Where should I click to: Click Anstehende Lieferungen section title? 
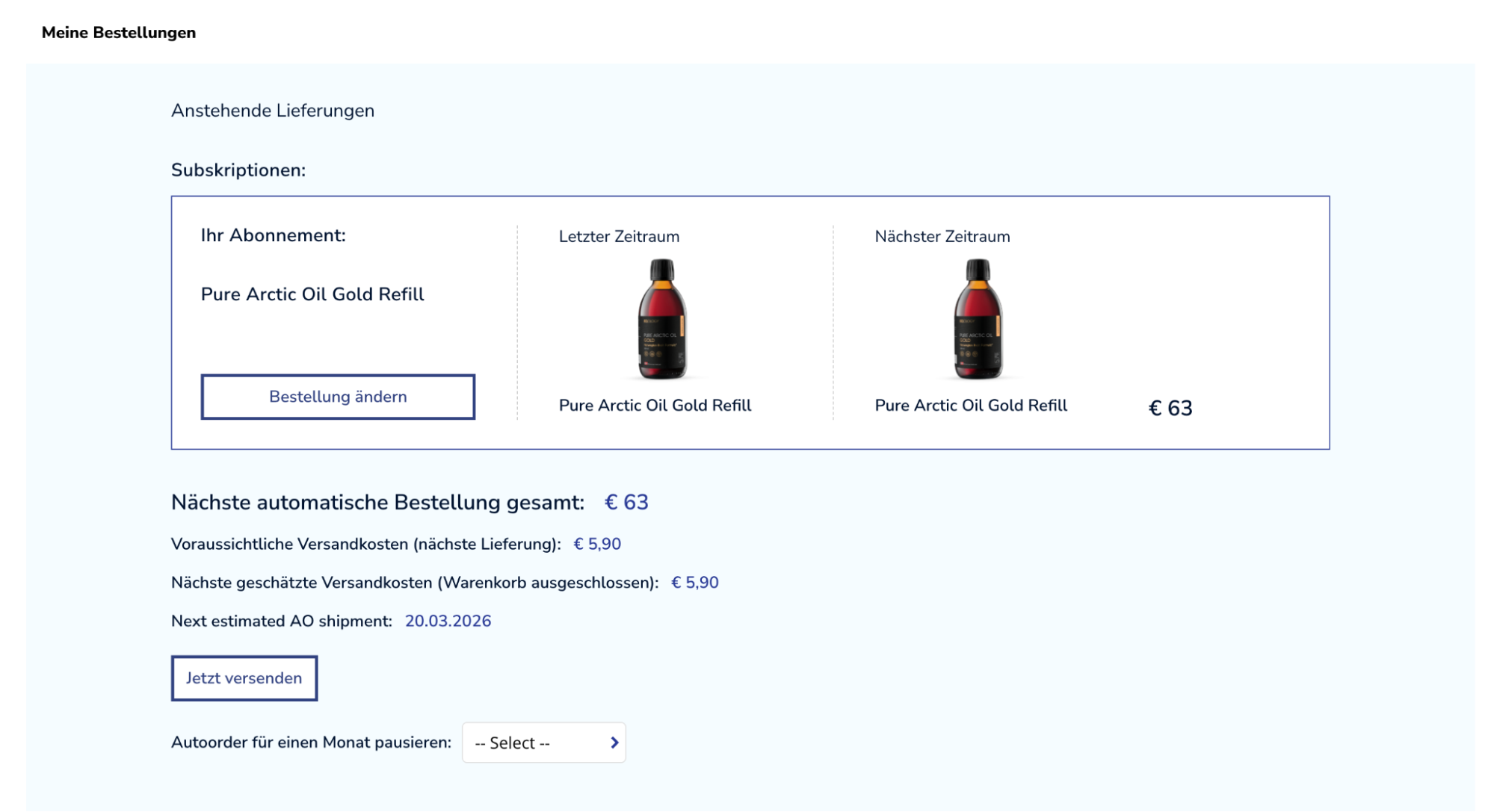pyautogui.click(x=273, y=111)
